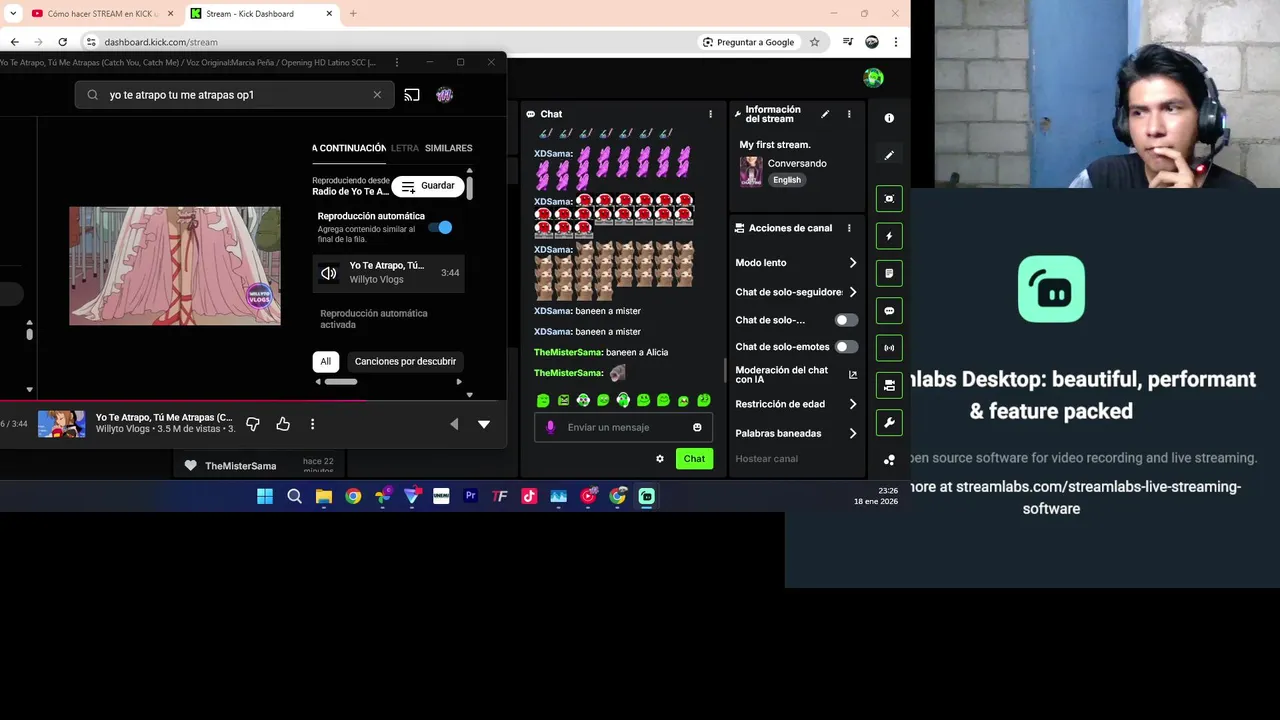Edit stream info with pencil icon
This screenshot has height=720, width=1280.
[x=825, y=114]
